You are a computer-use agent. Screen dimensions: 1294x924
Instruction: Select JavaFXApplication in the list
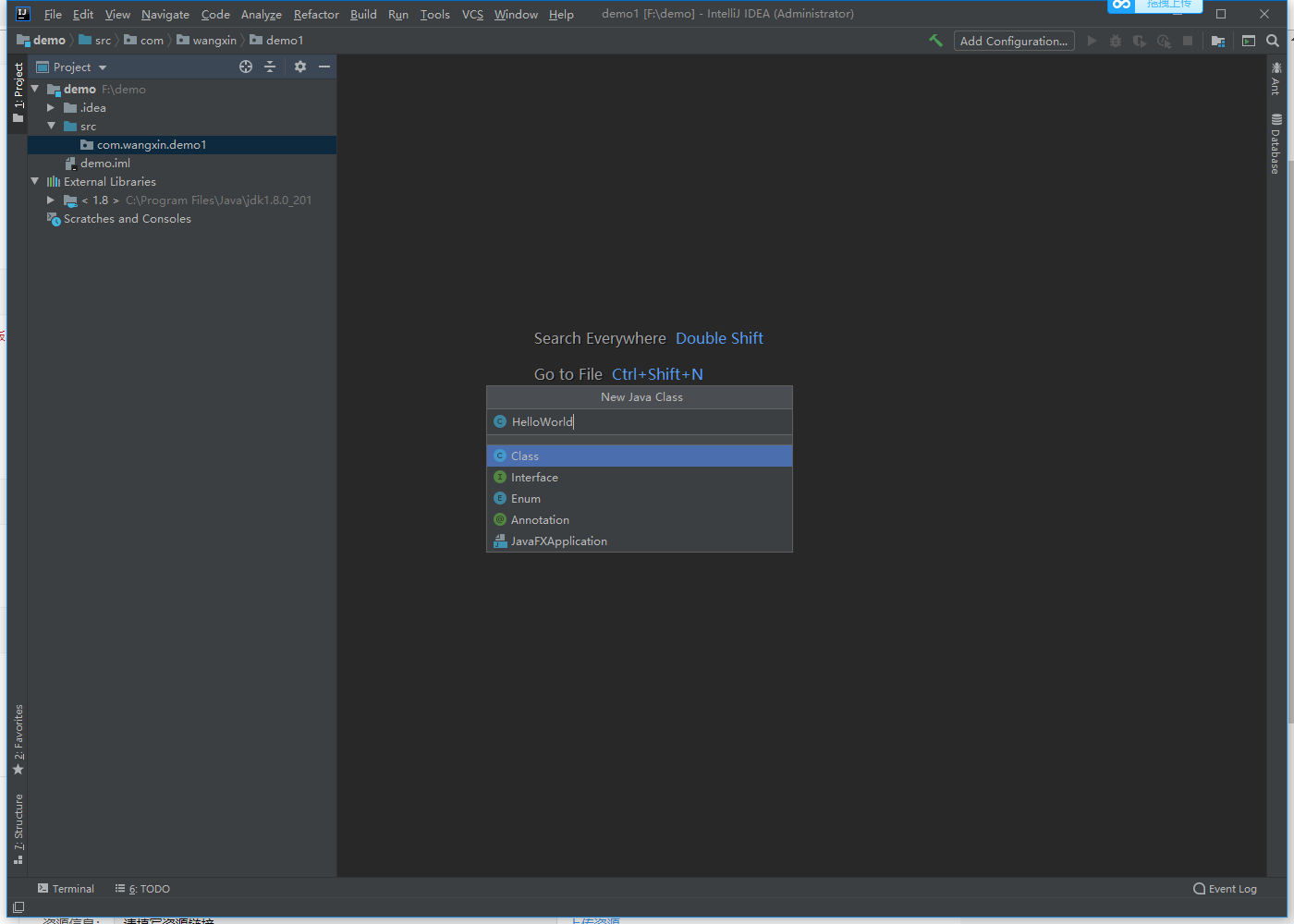640,541
